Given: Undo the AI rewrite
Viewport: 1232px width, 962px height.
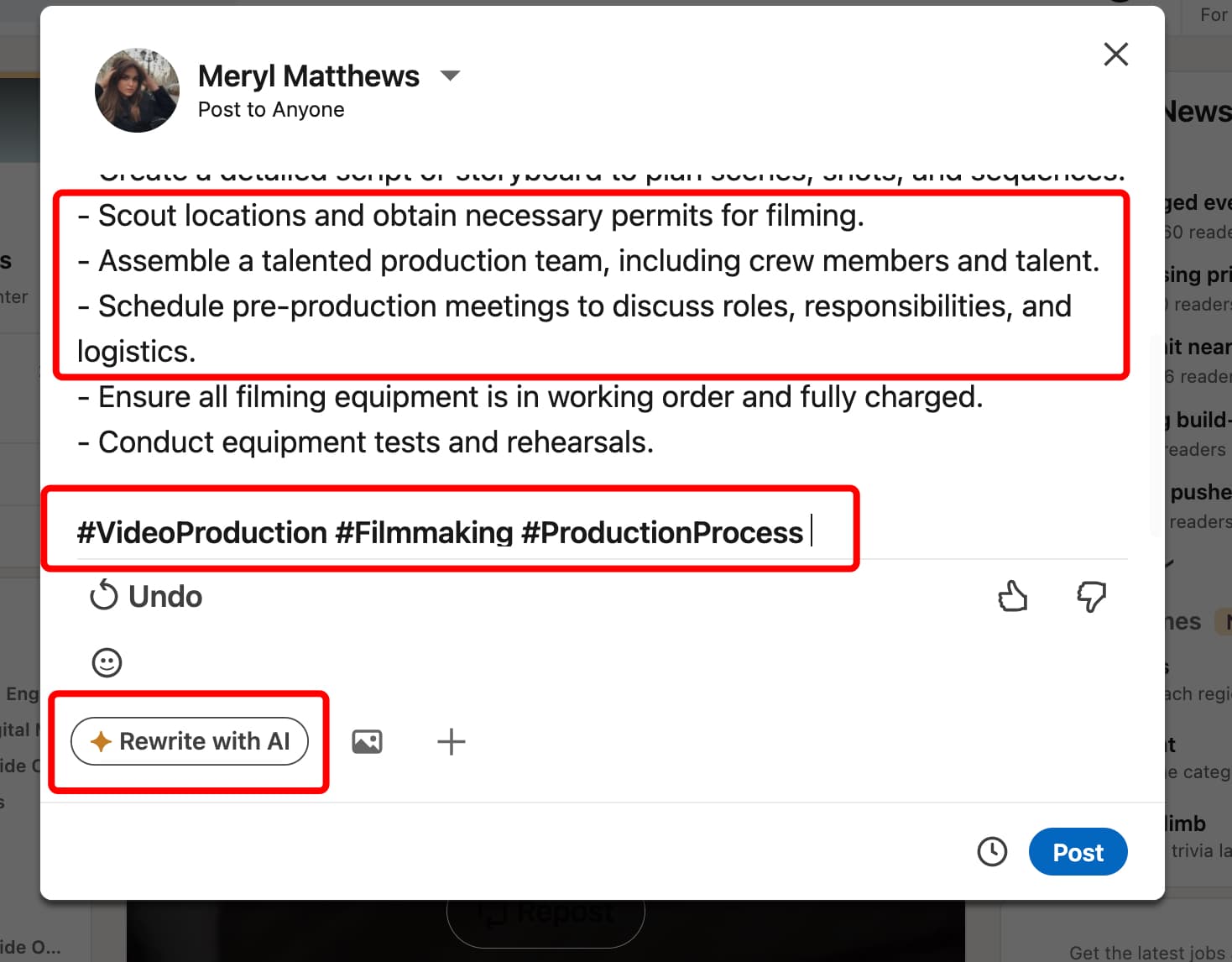Looking at the screenshot, I should click(145, 596).
